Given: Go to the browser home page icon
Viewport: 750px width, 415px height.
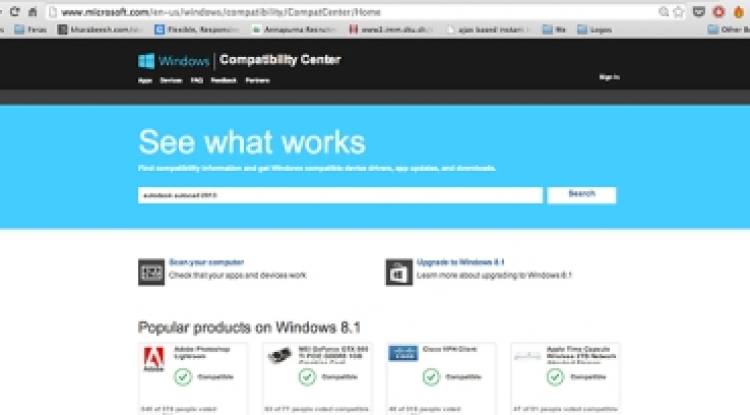Looking at the screenshot, I should pos(33,12).
